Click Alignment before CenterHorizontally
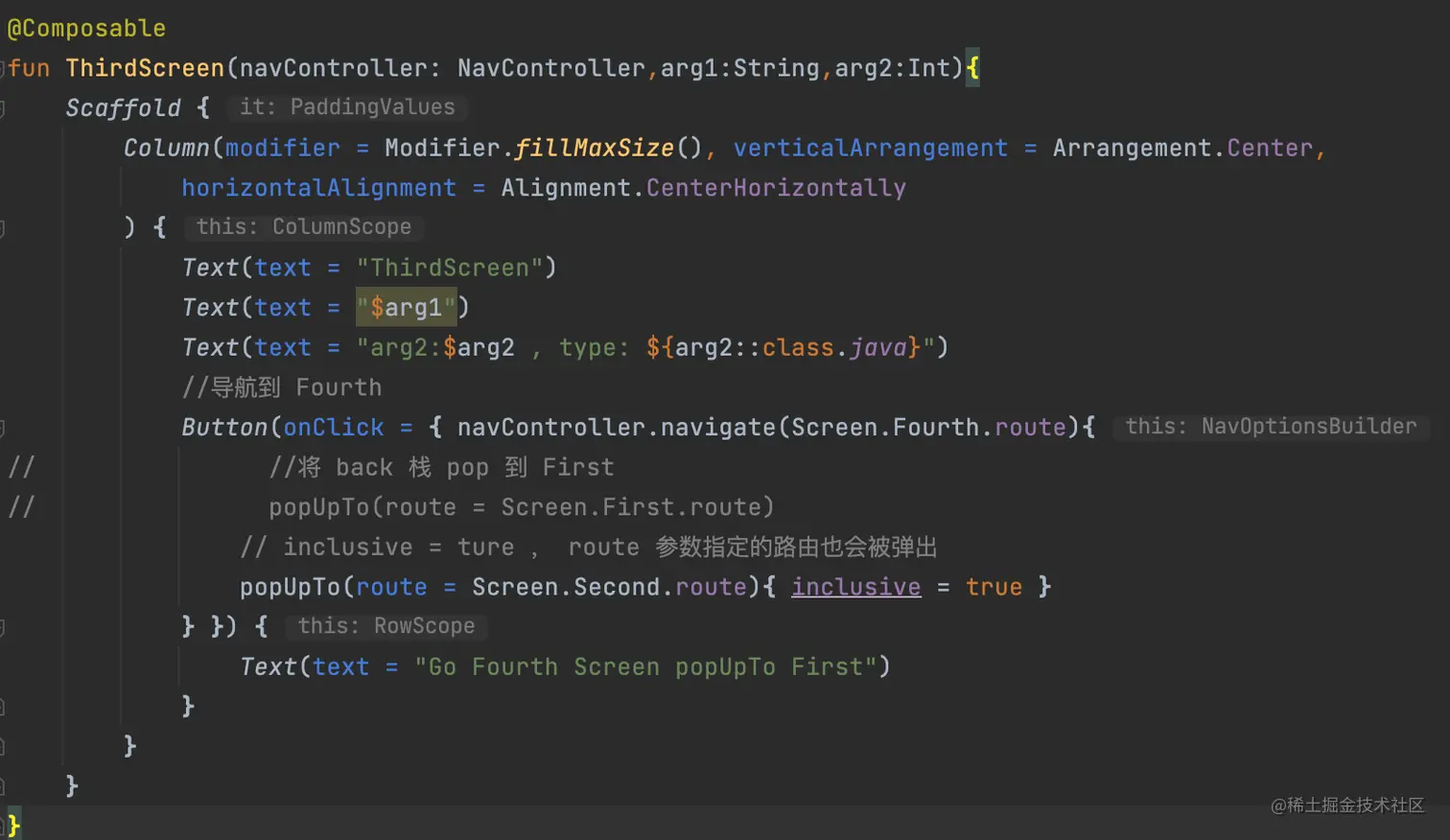Viewport: 1450px width, 840px height. tap(566, 188)
